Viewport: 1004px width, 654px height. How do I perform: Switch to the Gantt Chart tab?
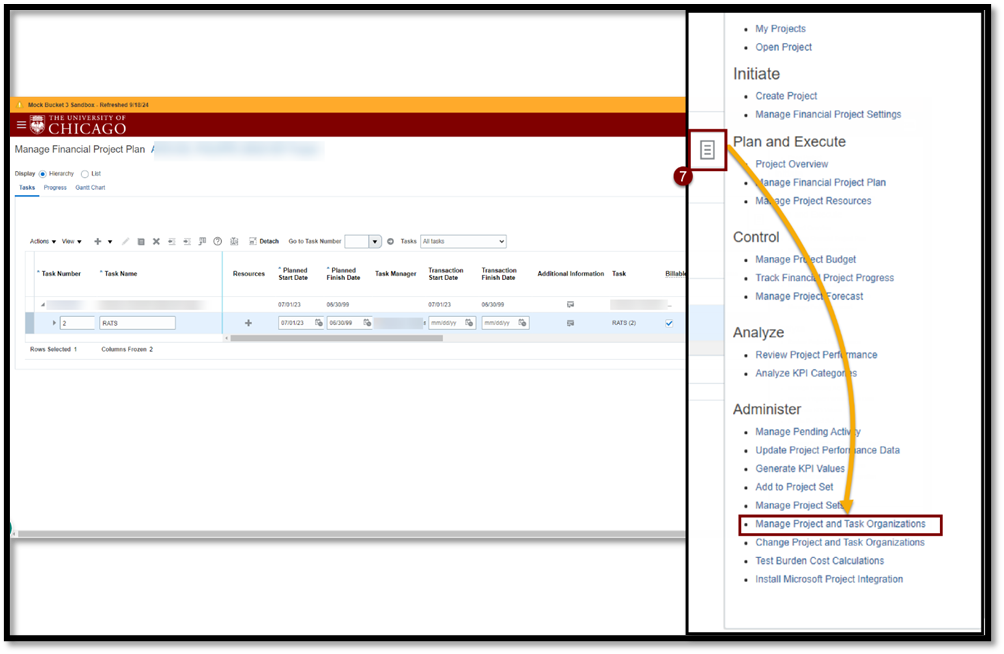(90, 187)
